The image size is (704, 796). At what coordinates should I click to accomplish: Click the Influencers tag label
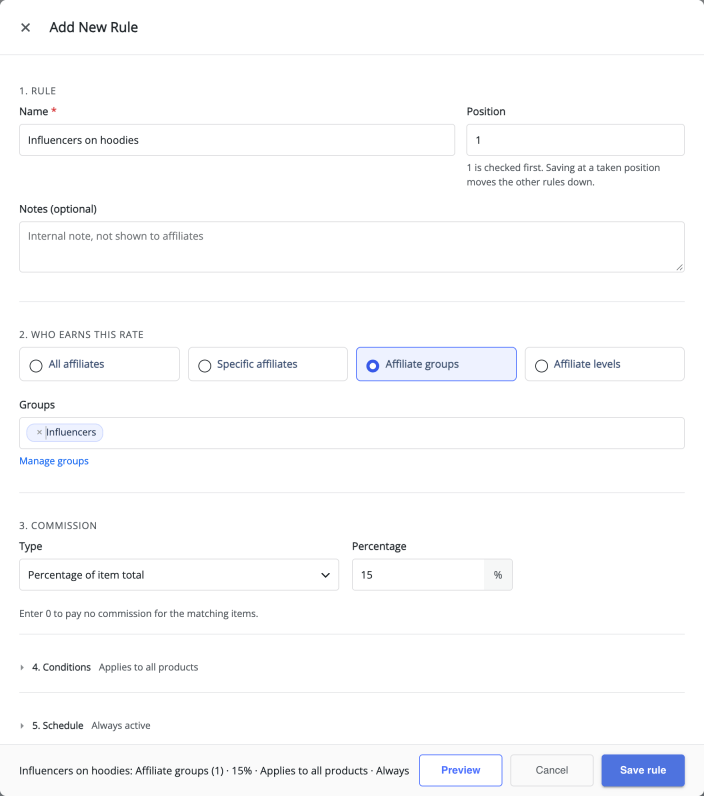pyautogui.click(x=71, y=432)
